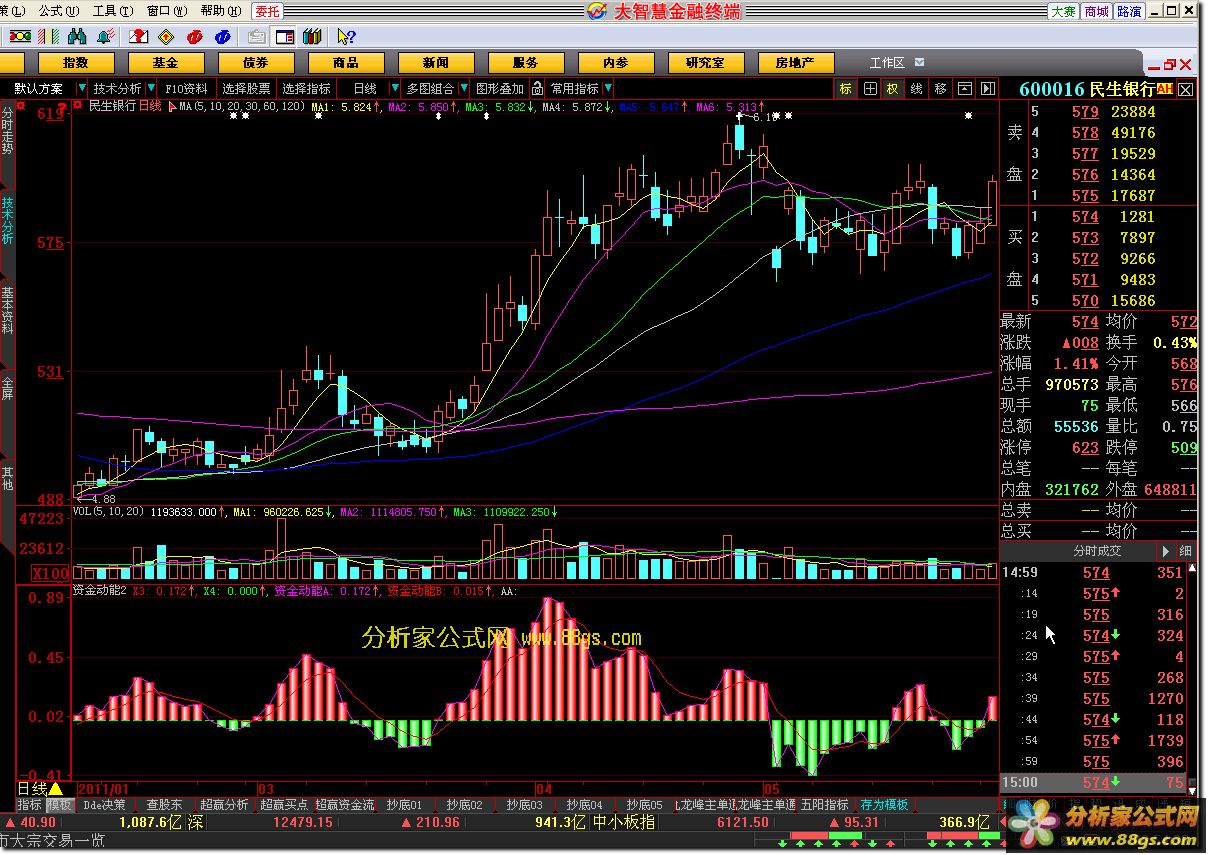Select the 抄底03 indicator tab
Viewport: 1208px width, 855px height.
[524, 805]
